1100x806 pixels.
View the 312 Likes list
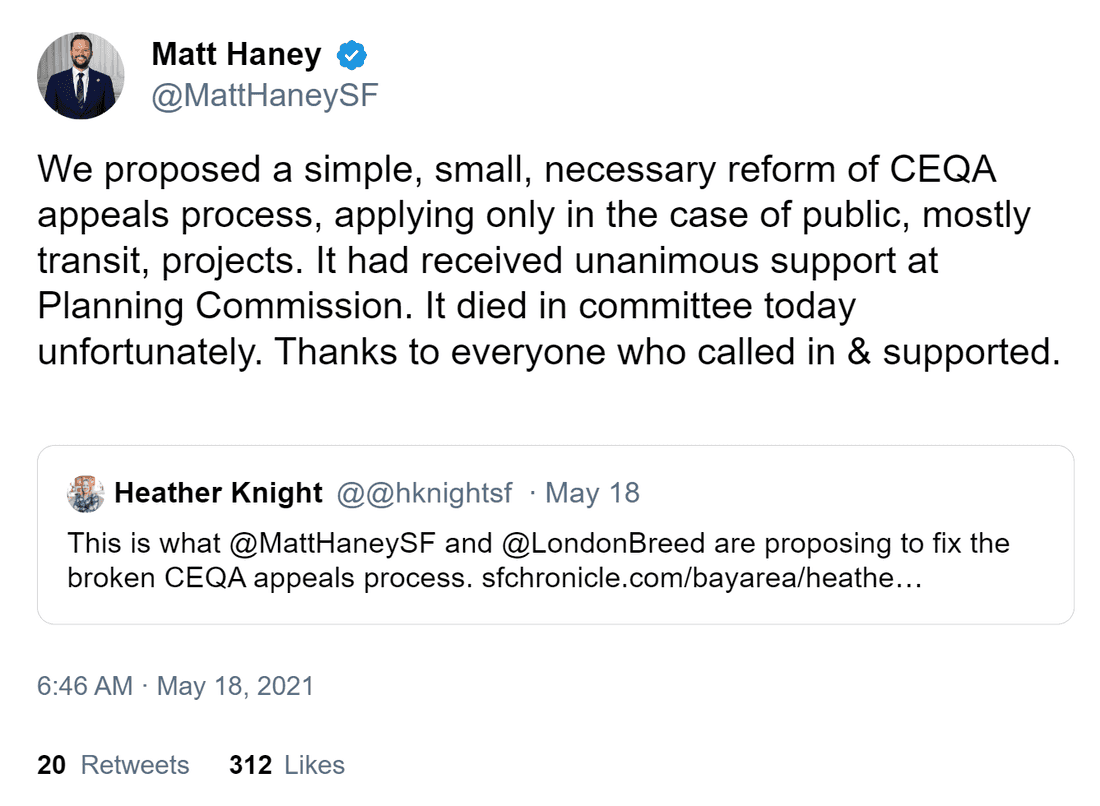pos(287,765)
